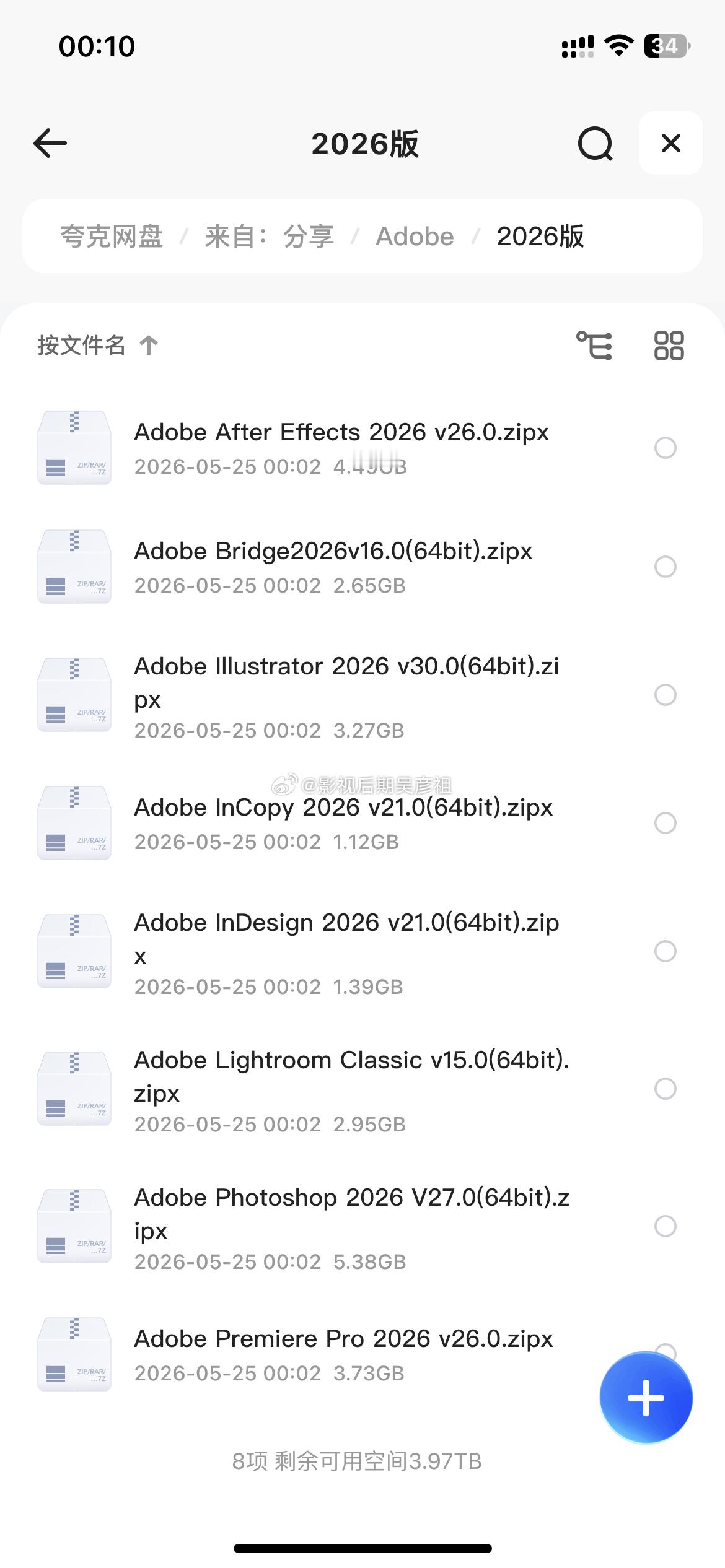Open the Photoshop 2026 archive icon
The height and width of the screenshot is (1568, 725).
click(74, 1226)
